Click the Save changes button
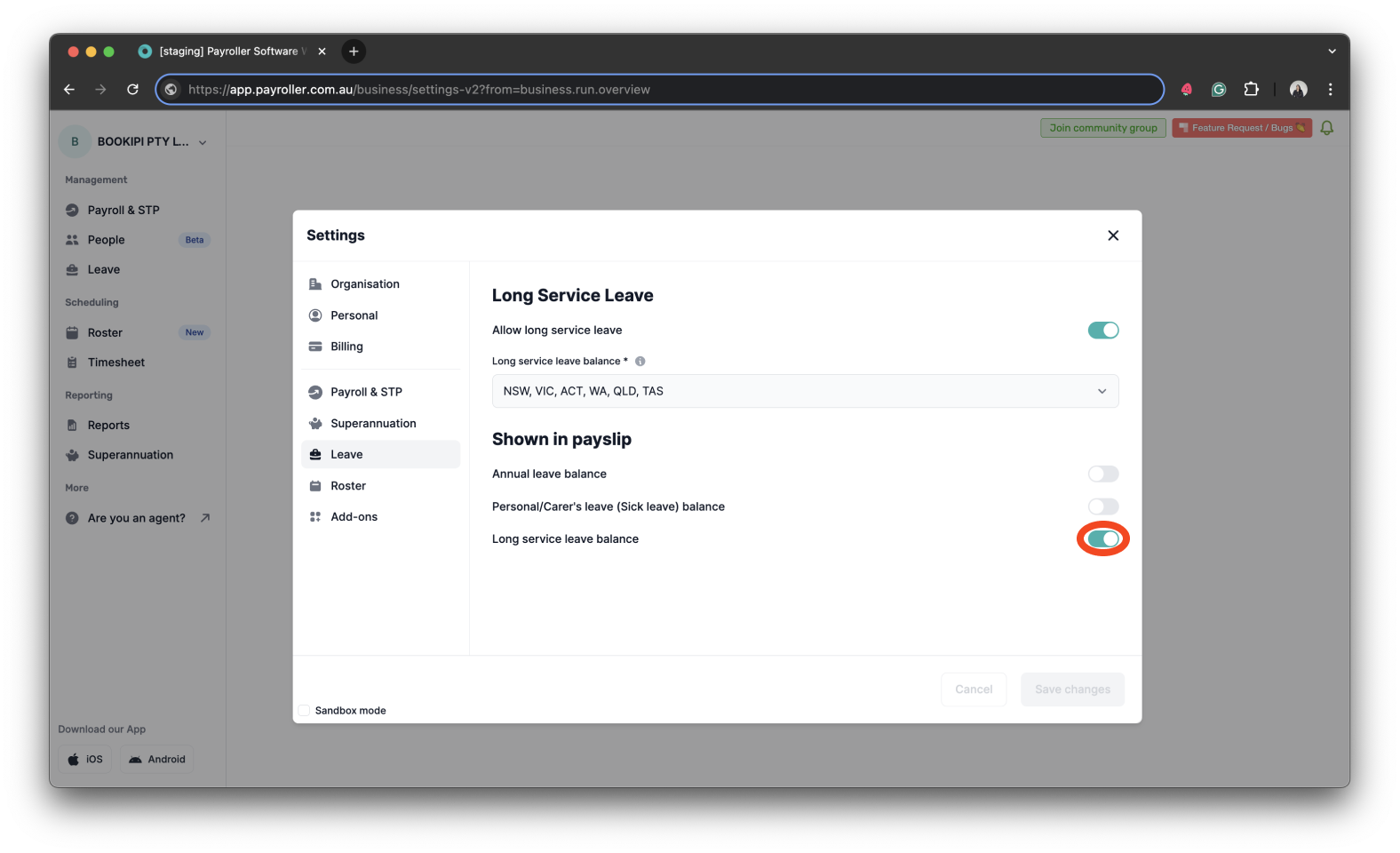1400x853 pixels. (1072, 690)
